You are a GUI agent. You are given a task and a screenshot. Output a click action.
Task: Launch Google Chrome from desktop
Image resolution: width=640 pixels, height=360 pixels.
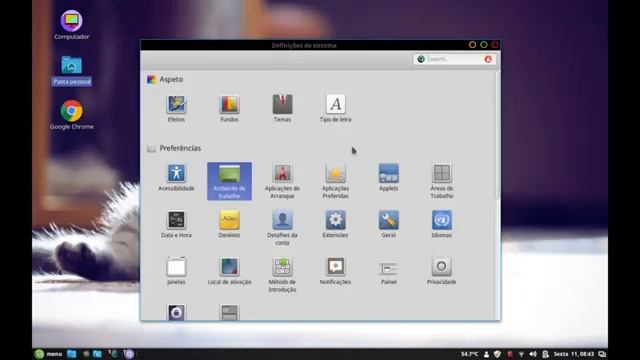click(x=71, y=115)
